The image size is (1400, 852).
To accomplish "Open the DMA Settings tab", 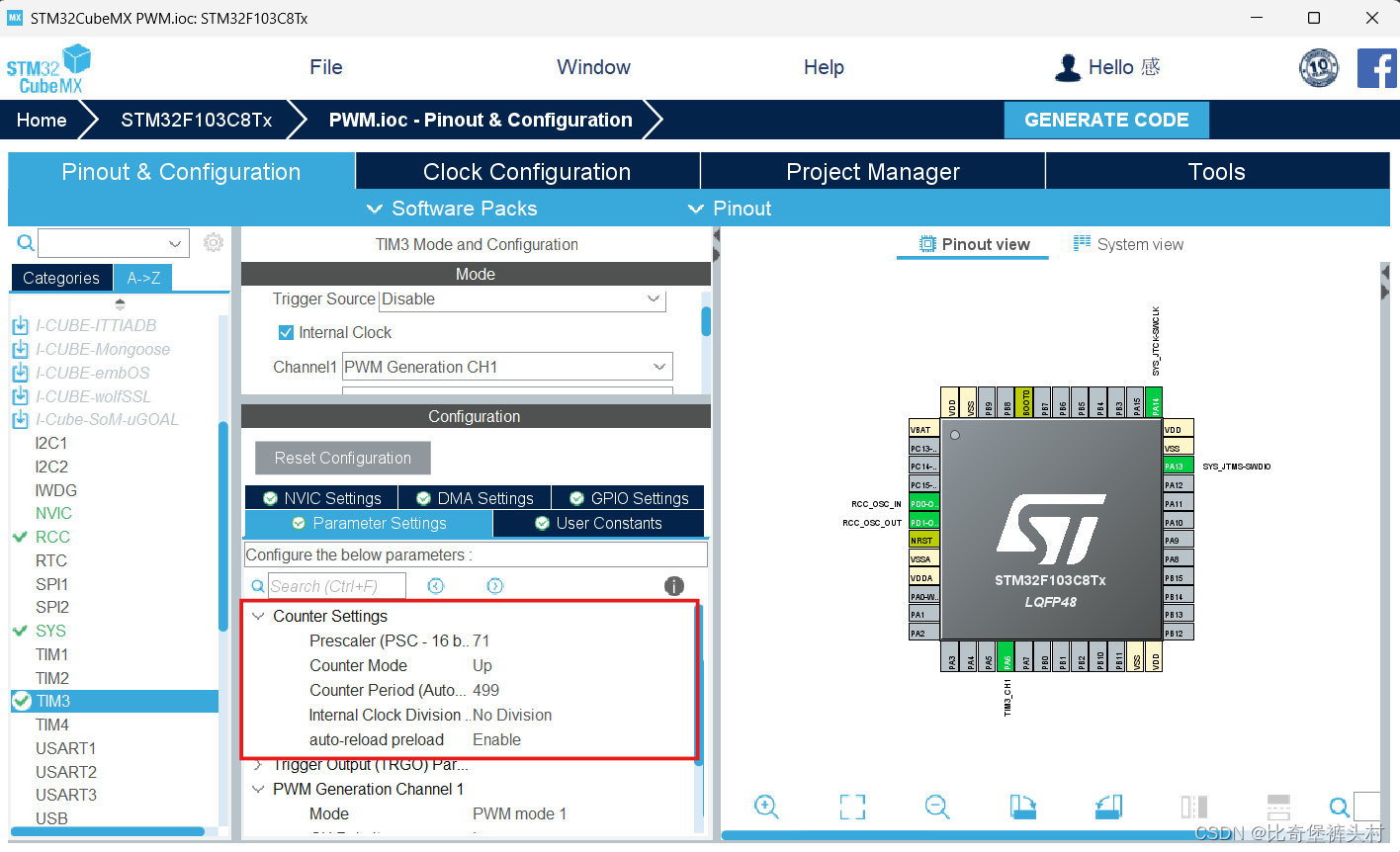I will (x=475, y=498).
